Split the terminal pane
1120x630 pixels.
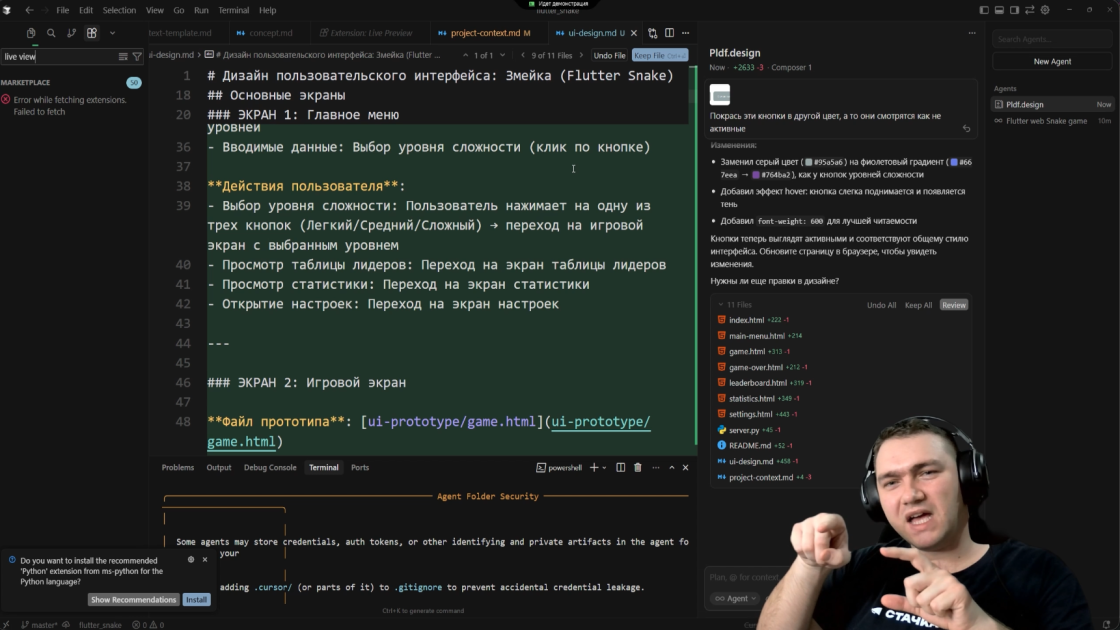coord(621,467)
